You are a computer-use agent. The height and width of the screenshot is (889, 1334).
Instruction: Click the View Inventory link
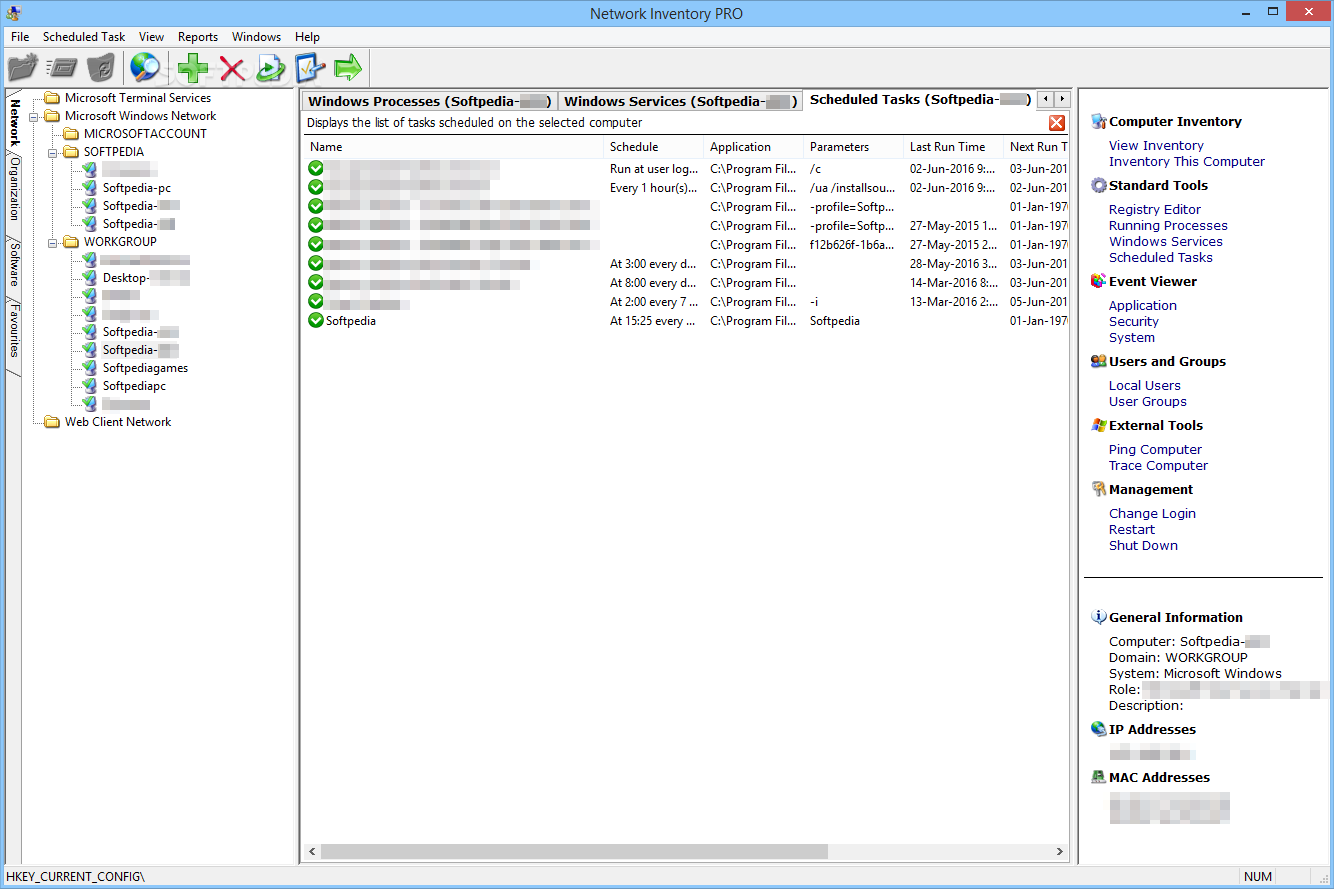pos(1156,145)
